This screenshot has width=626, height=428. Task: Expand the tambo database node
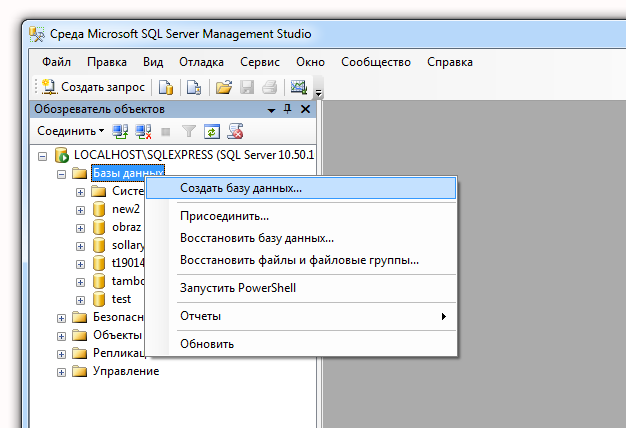(x=80, y=282)
